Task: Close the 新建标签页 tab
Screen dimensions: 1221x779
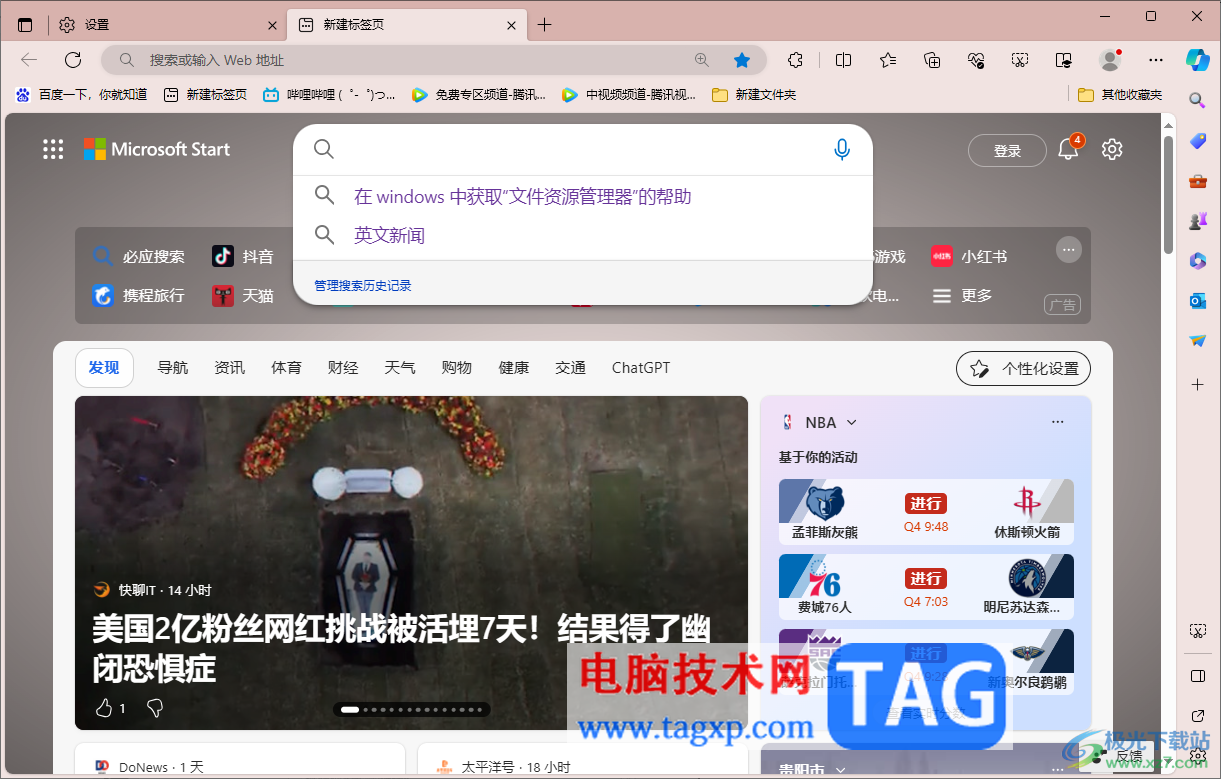Action: [x=512, y=25]
